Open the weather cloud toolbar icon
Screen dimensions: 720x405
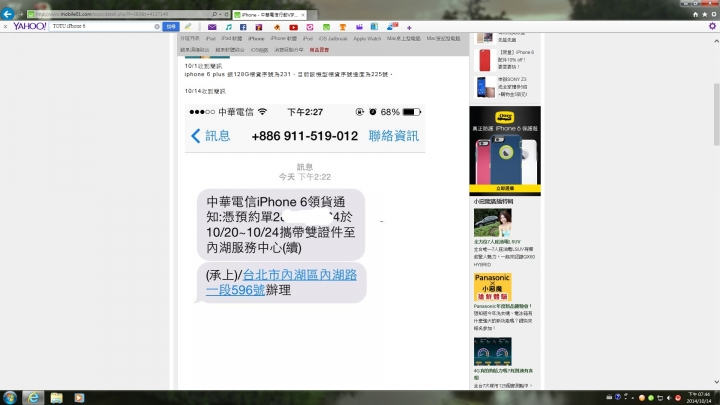[392, 26]
